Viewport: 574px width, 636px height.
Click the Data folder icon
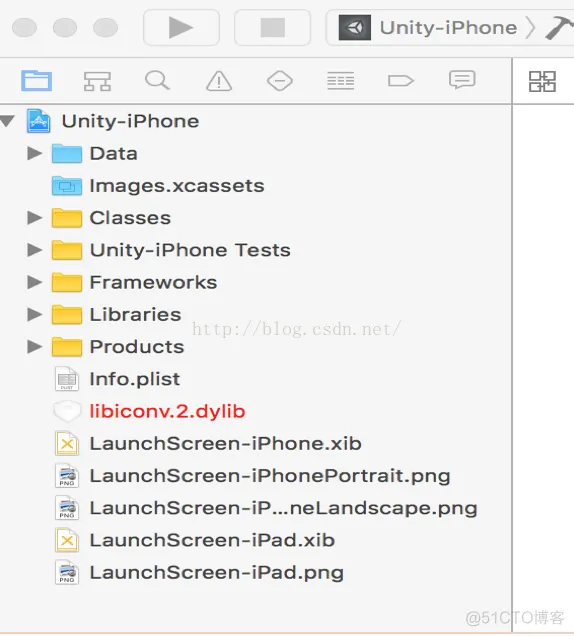(x=67, y=153)
